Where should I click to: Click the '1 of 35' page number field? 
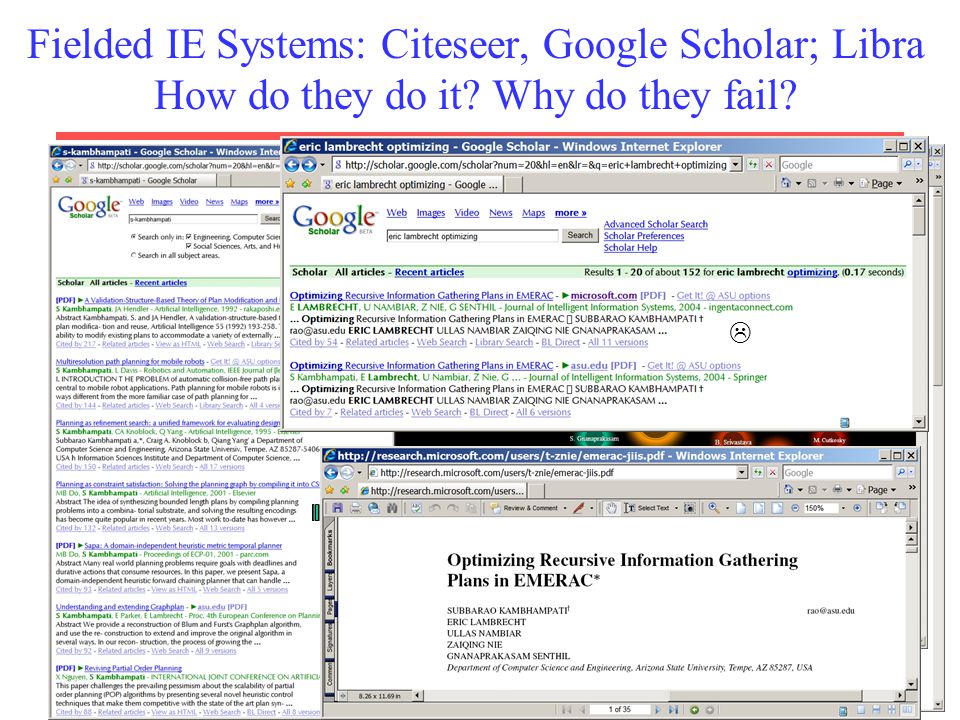[x=620, y=710]
